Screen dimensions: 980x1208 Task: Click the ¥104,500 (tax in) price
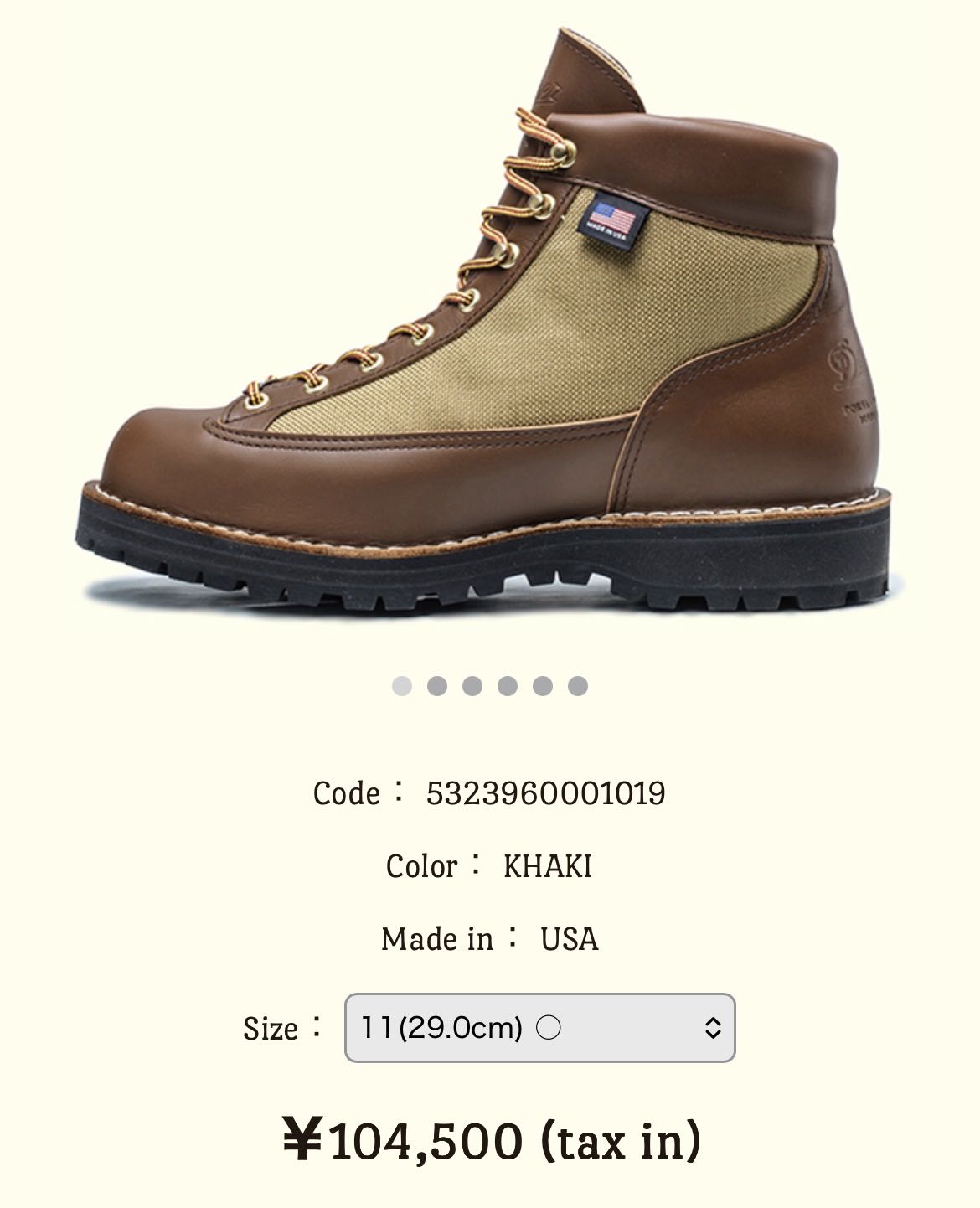[x=491, y=1140]
